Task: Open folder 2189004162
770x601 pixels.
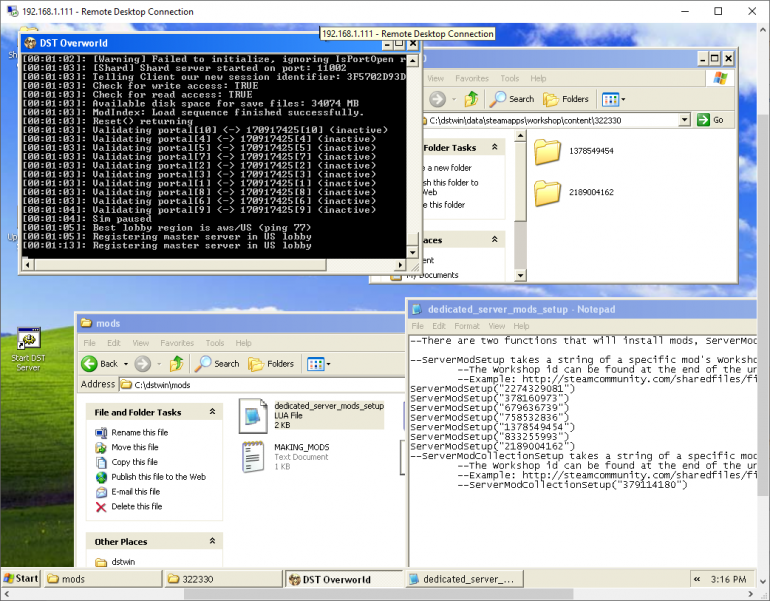Action: coord(547,193)
